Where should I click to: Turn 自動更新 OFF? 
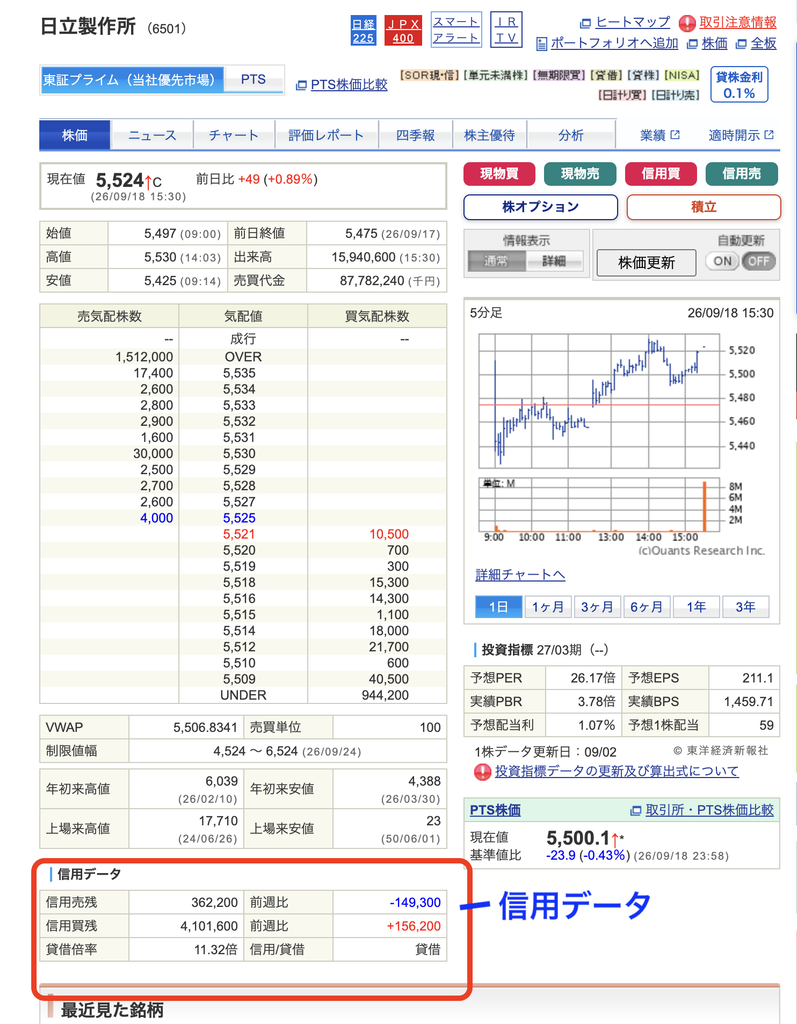coord(758,261)
